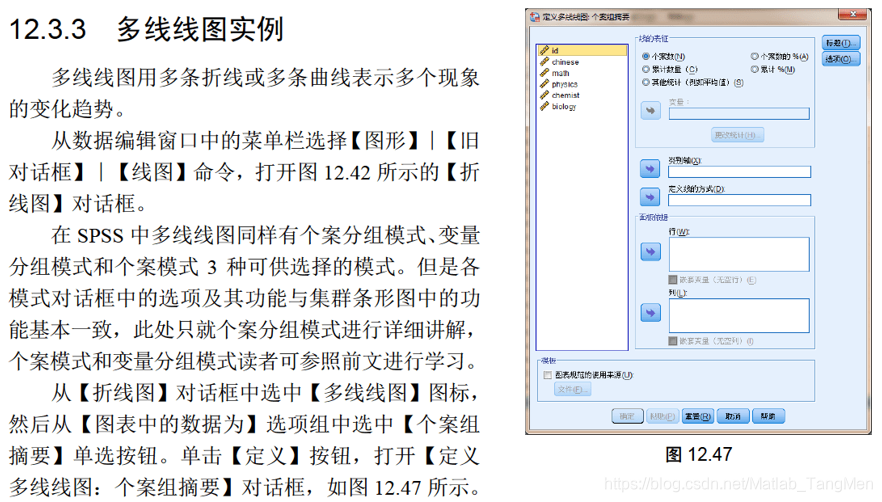882x502 pixels.
Task: Select the chemist variable in list
Action: [582, 95]
